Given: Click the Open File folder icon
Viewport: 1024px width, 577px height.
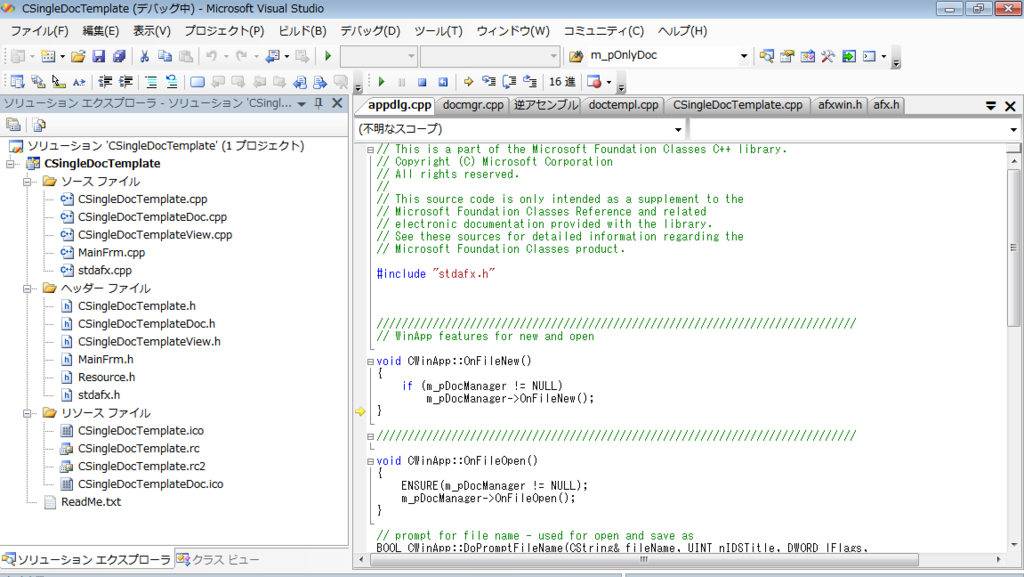Looking at the screenshot, I should [x=78, y=57].
